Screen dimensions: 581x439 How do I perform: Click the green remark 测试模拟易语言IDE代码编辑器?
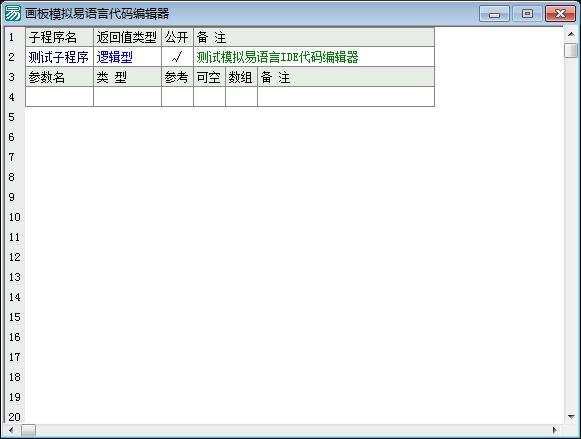(277, 57)
